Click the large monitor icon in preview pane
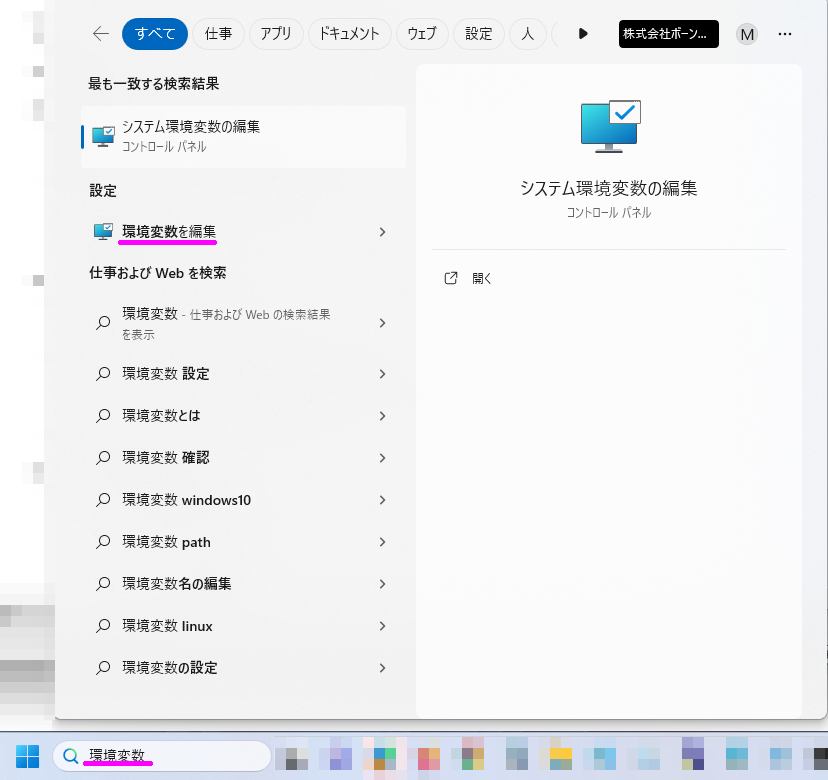This screenshot has height=780, width=828. pyautogui.click(x=610, y=127)
